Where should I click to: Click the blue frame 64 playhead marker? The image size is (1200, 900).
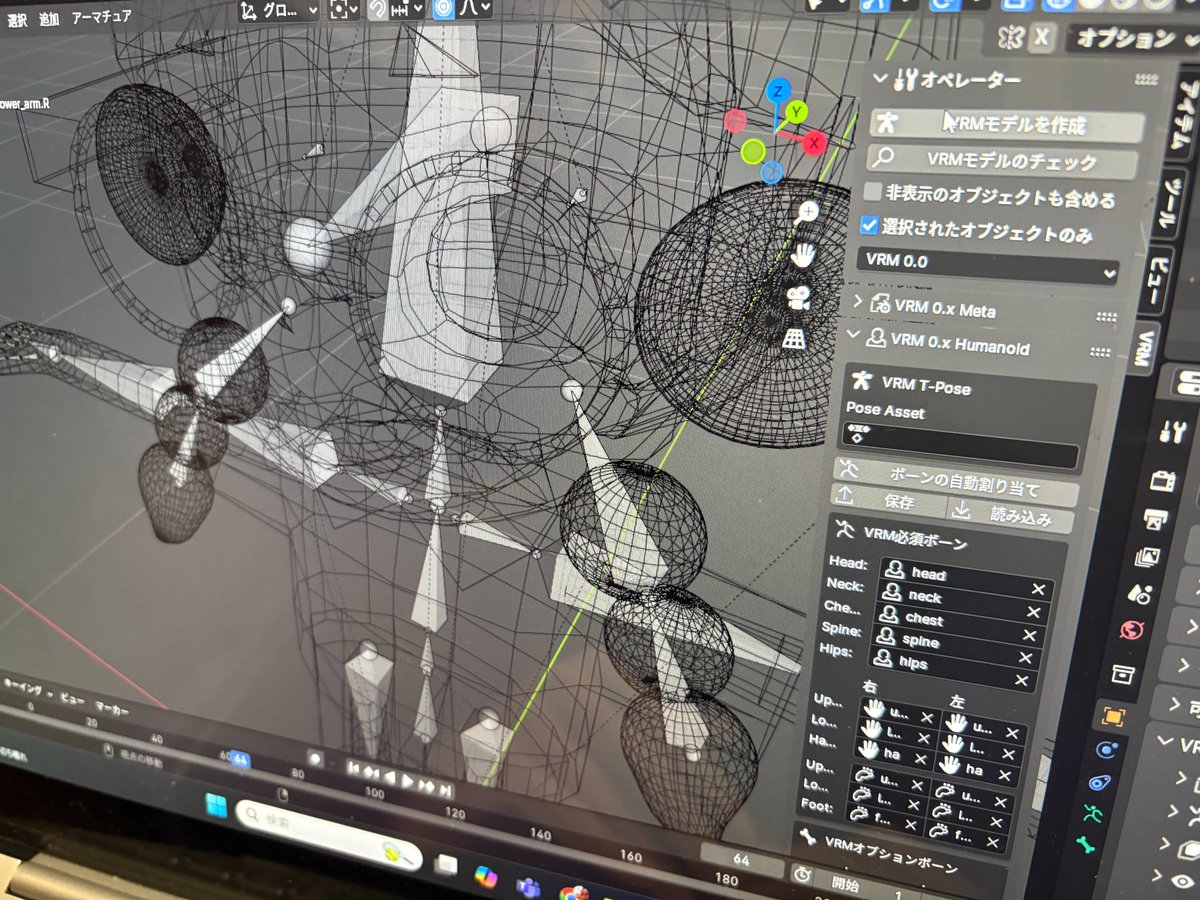(x=240, y=758)
